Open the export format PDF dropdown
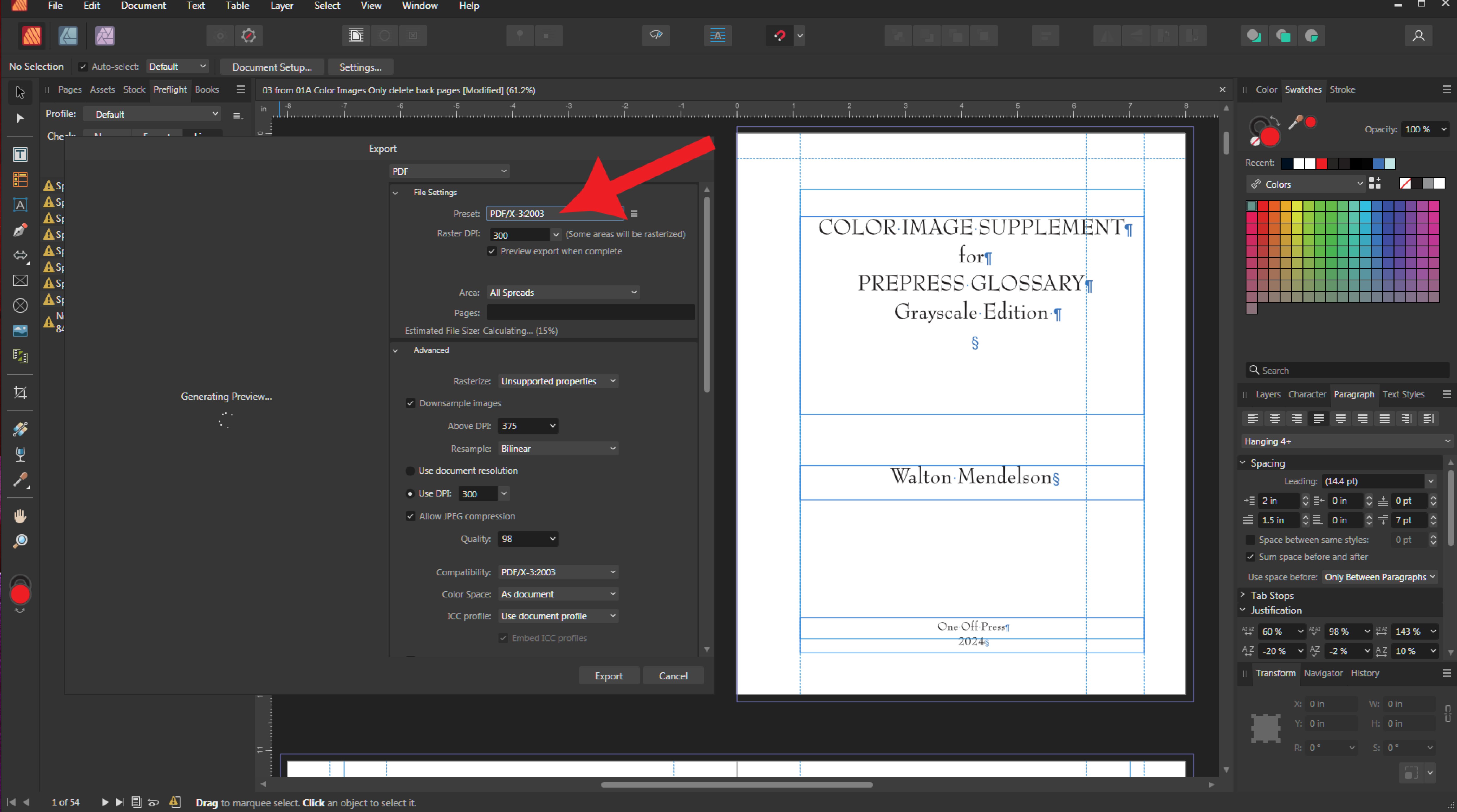 449,171
